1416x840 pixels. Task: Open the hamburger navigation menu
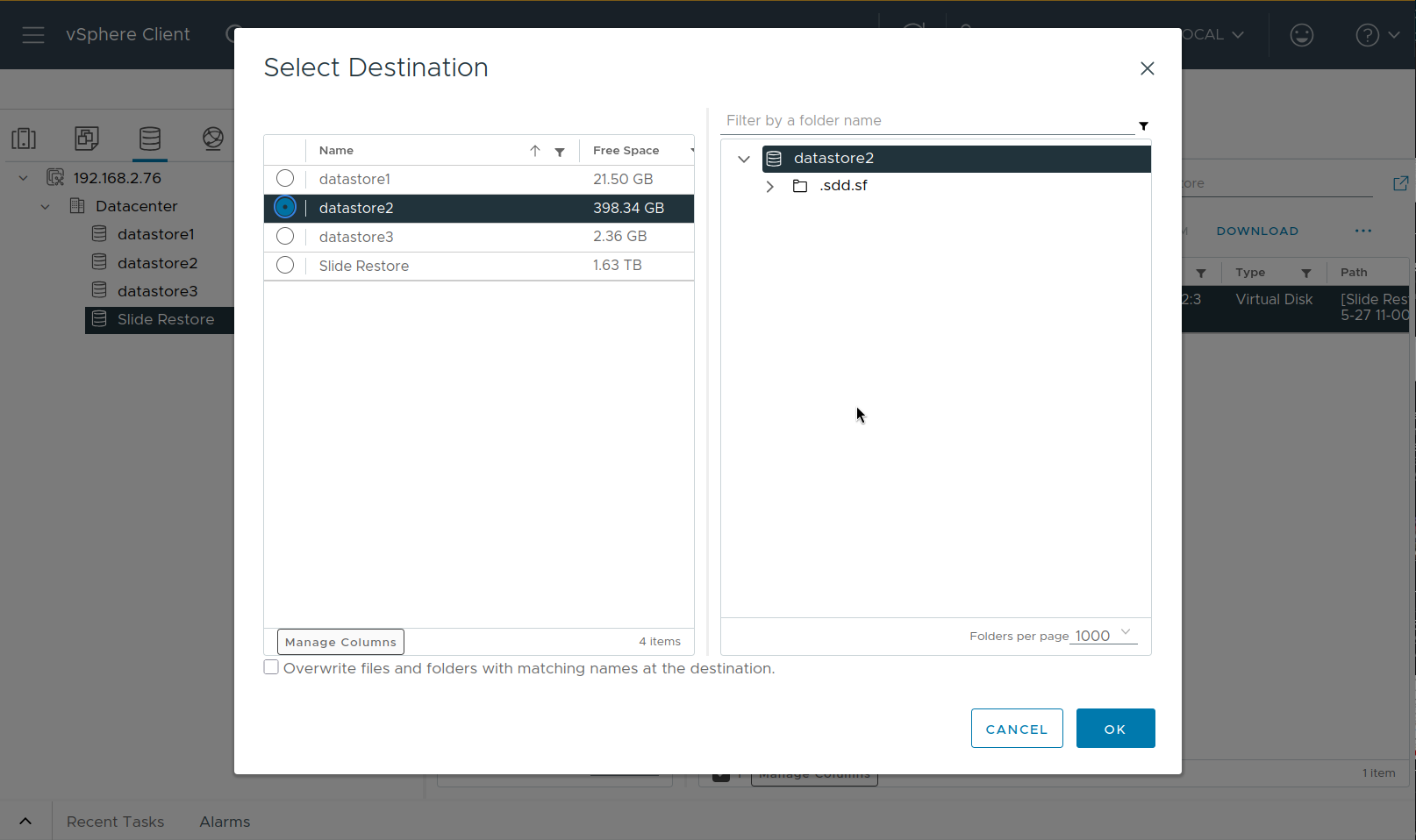[33, 35]
